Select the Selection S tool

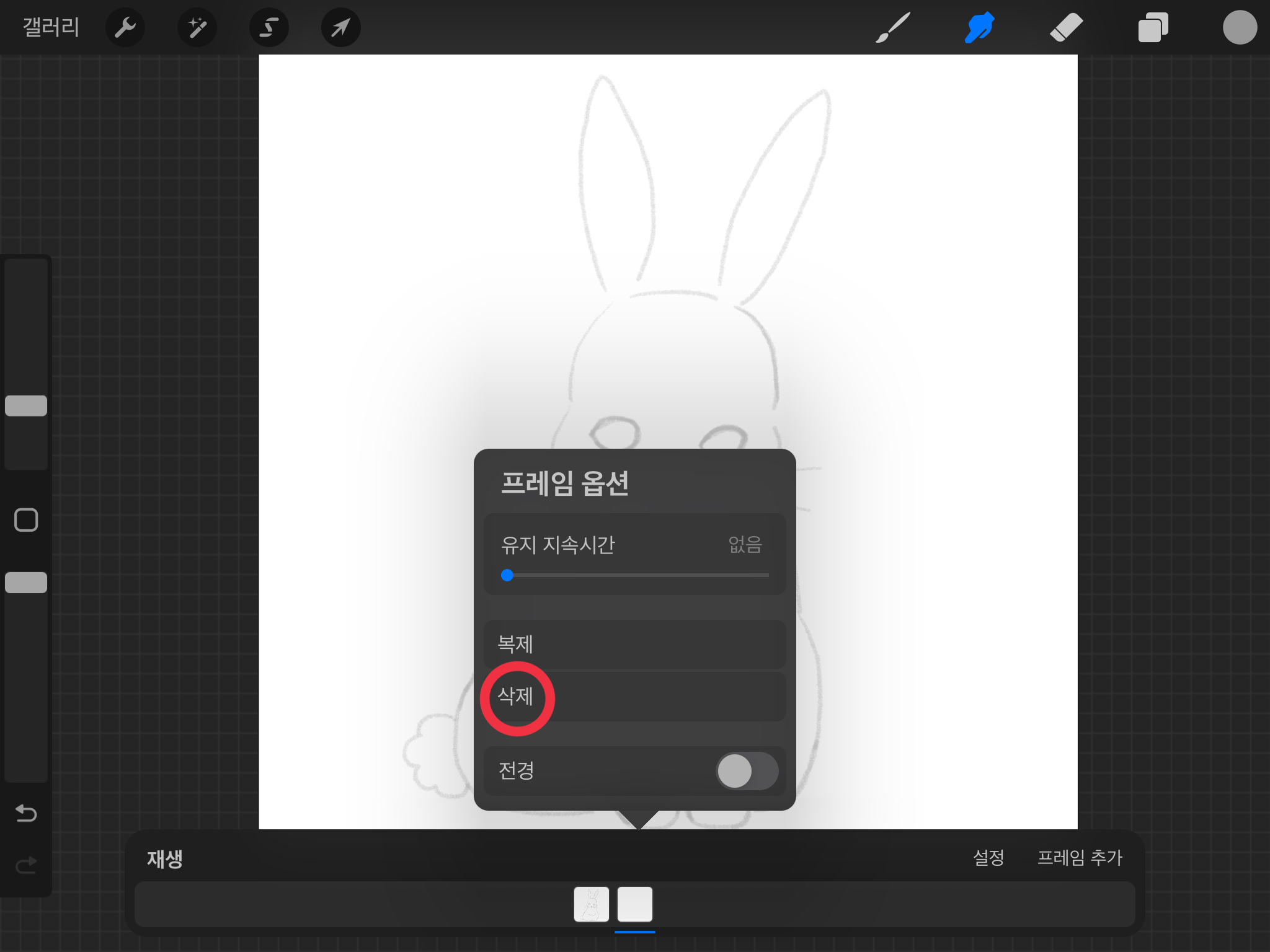pyautogui.click(x=269, y=27)
